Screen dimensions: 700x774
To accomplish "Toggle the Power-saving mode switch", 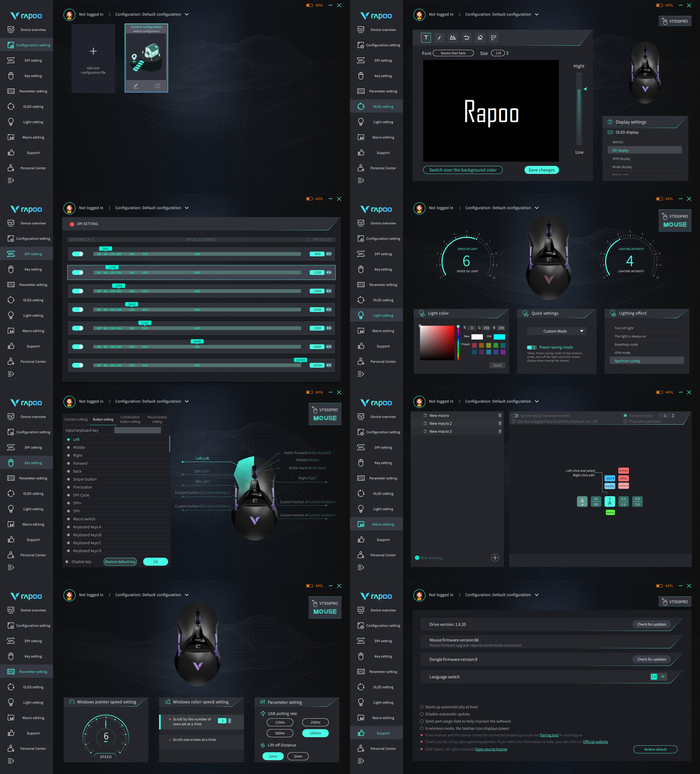I will (532, 347).
